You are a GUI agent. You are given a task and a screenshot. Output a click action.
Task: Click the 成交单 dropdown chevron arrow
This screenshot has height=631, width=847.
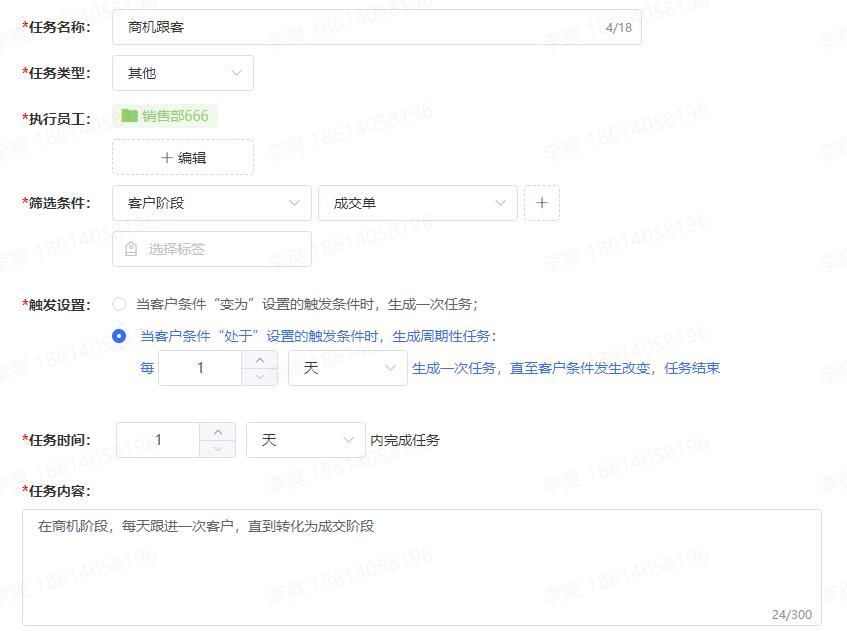click(500, 203)
